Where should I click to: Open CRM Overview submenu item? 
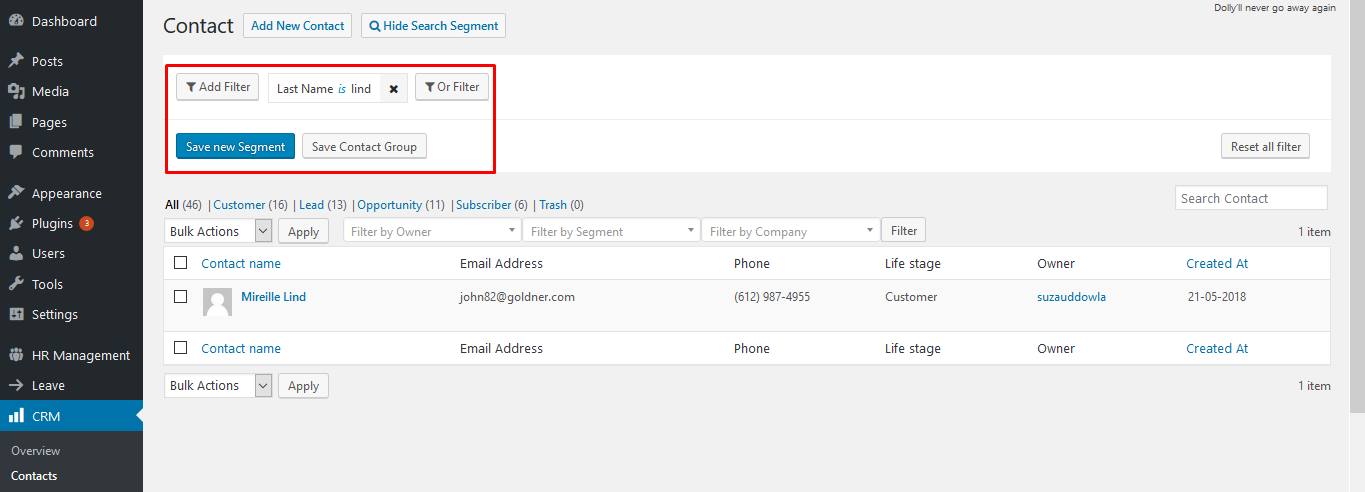tap(36, 451)
